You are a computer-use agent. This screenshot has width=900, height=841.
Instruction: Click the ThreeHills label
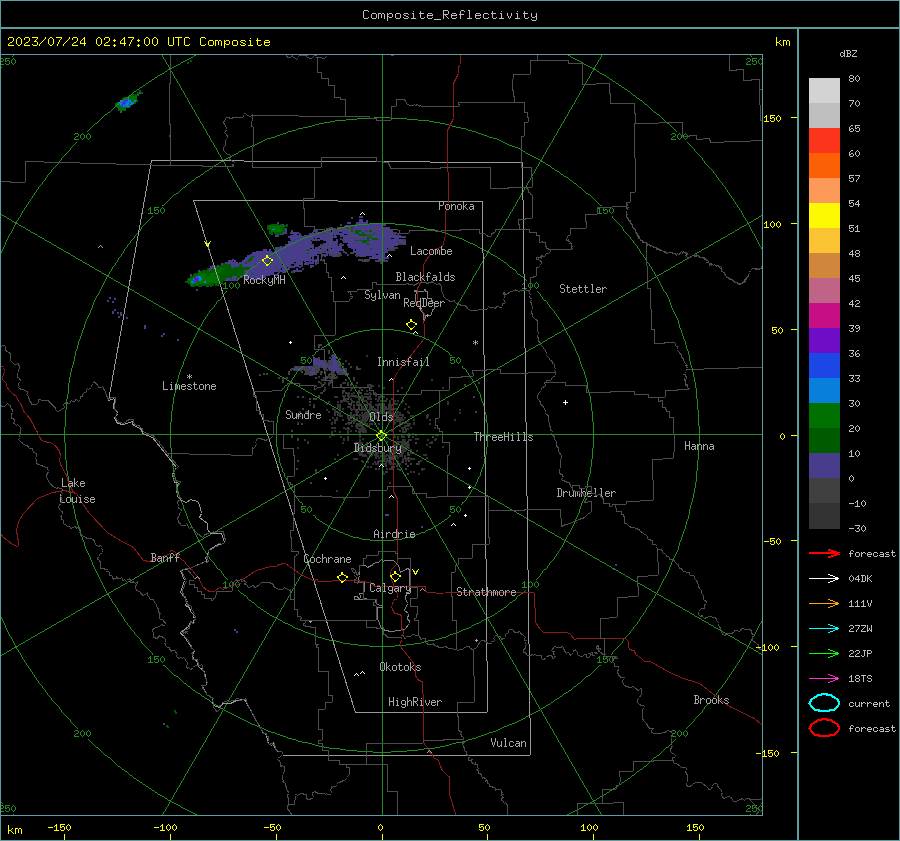click(x=503, y=437)
